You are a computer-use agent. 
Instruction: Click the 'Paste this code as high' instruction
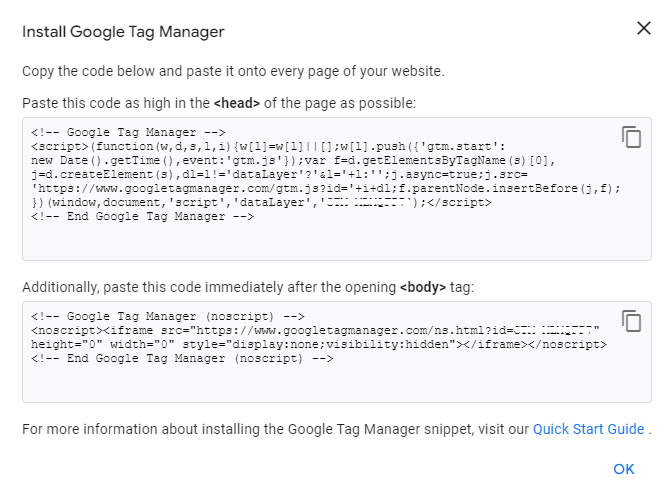coord(219,103)
